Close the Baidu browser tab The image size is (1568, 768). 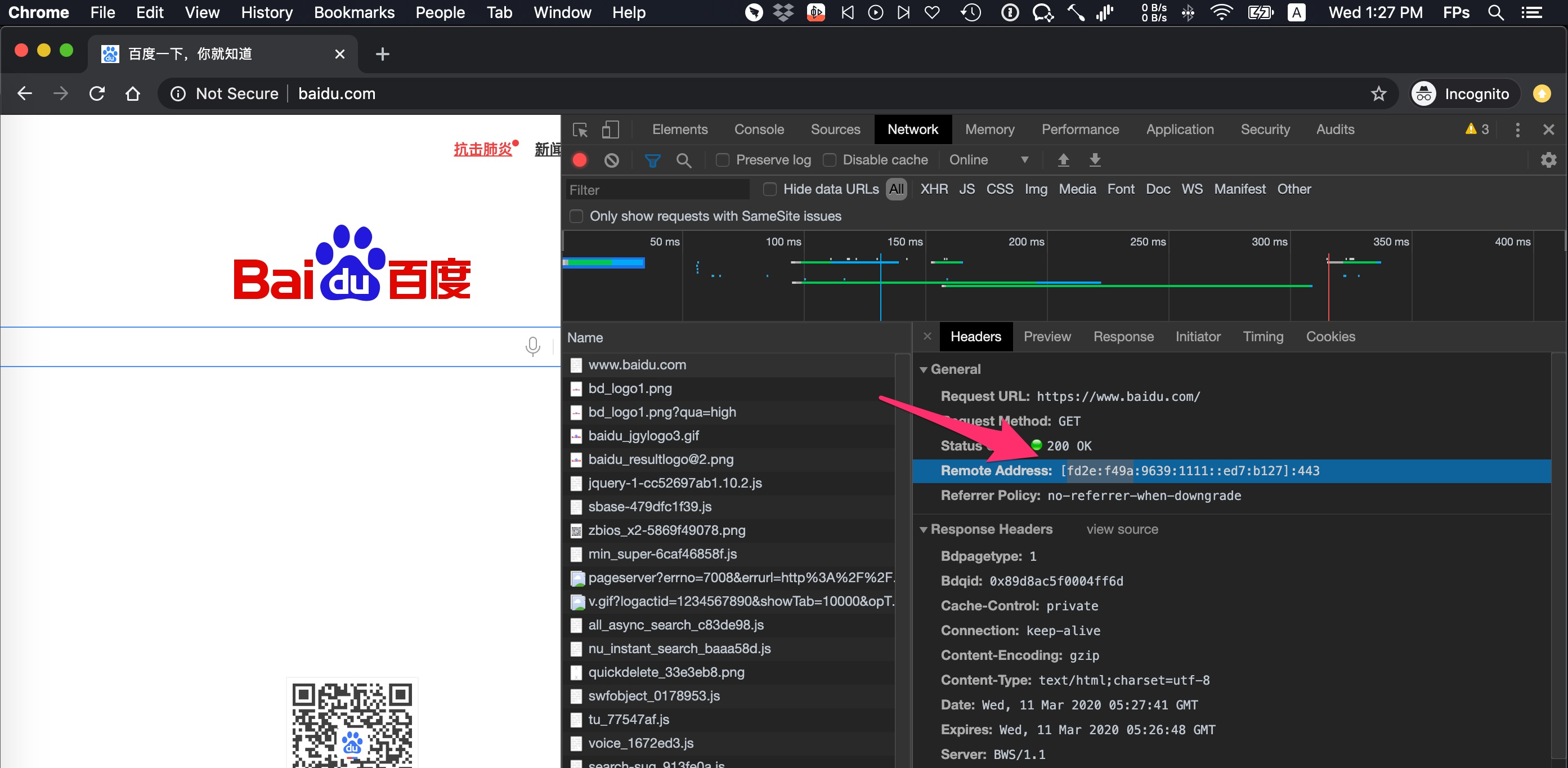pos(339,54)
